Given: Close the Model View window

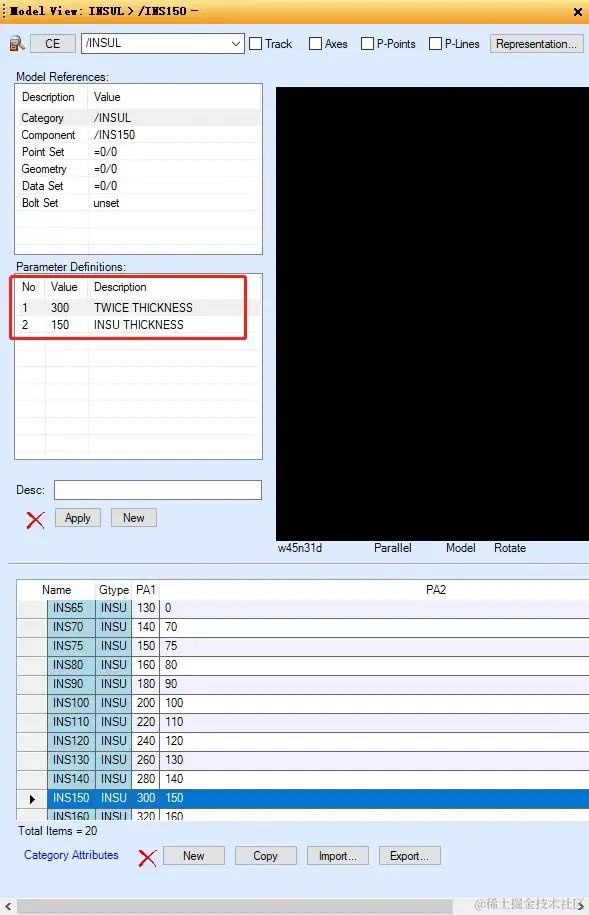Looking at the screenshot, I should coord(578,11).
